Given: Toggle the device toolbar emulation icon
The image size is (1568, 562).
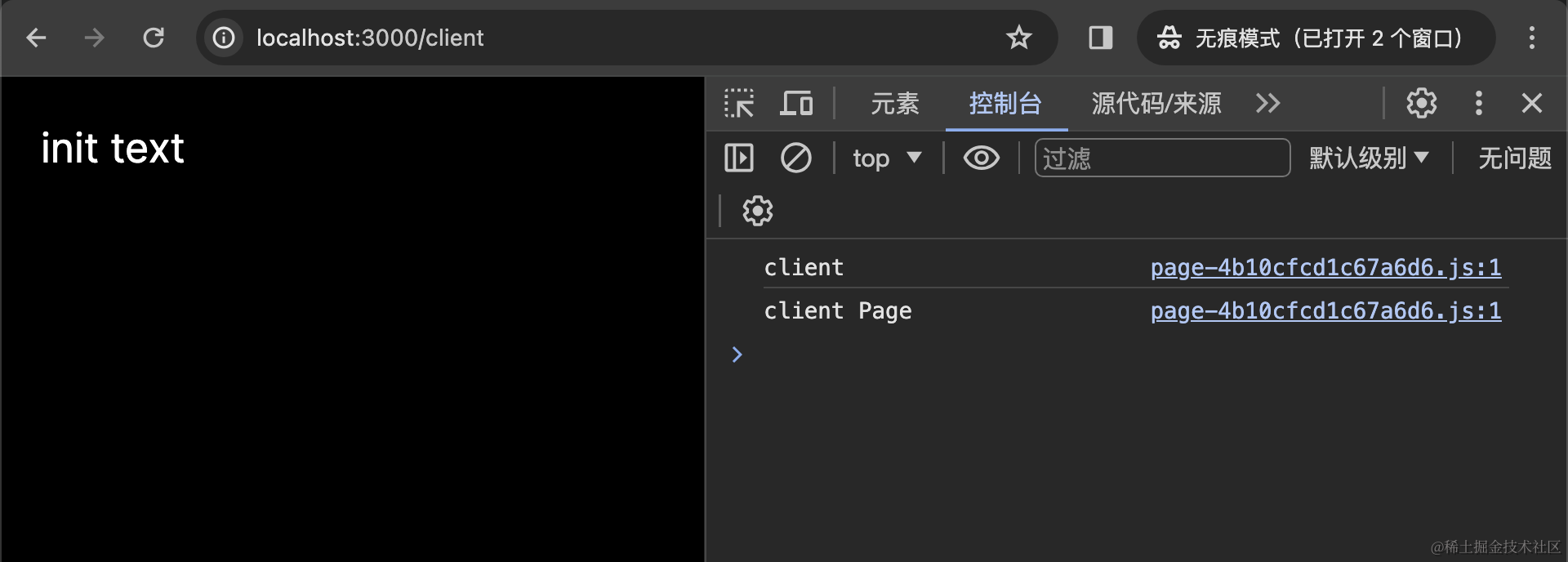Looking at the screenshot, I should [x=796, y=104].
